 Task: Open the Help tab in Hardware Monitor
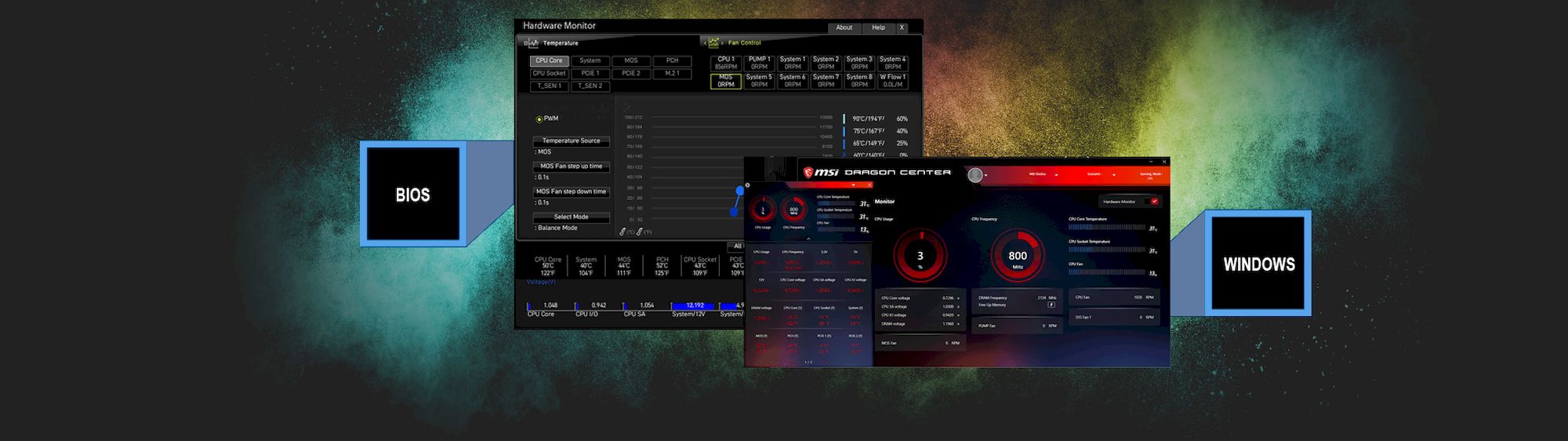click(x=878, y=27)
